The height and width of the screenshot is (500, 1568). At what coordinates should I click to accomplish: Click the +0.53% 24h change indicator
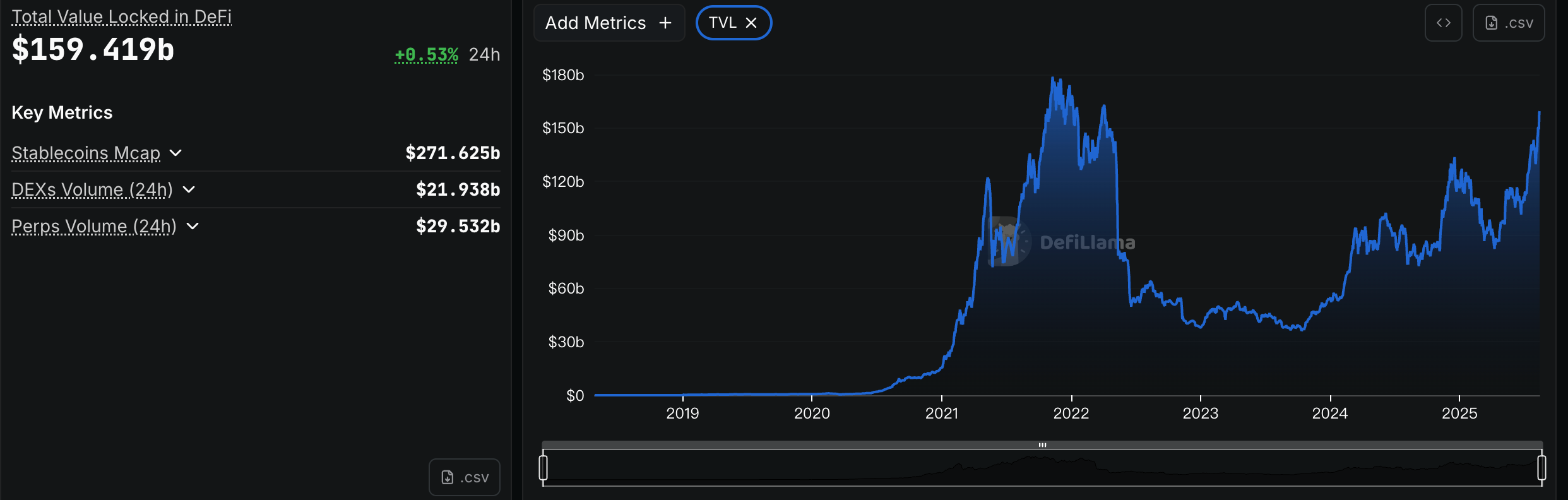tap(426, 55)
